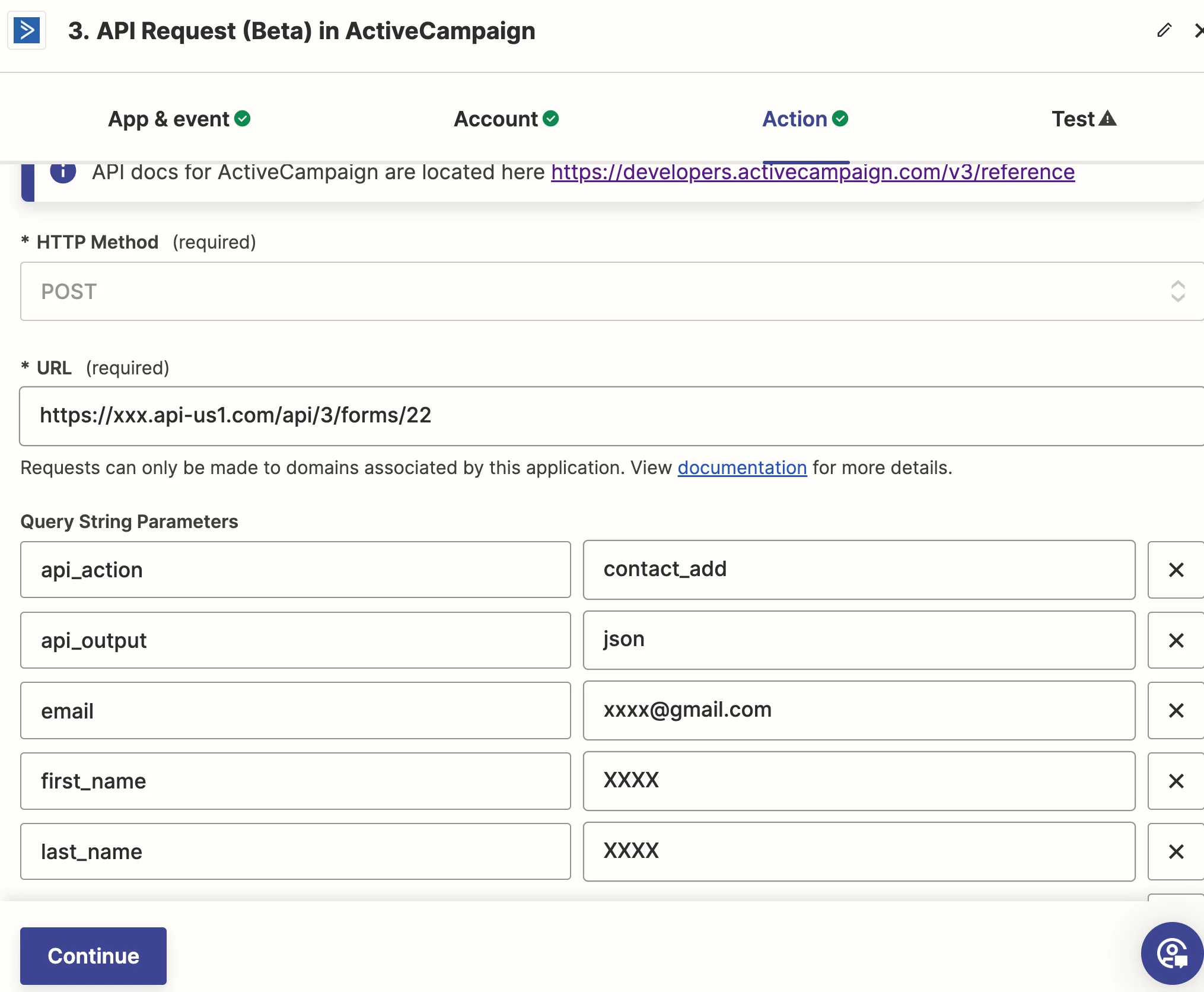
Task: Select the Action tab
Action: click(805, 119)
